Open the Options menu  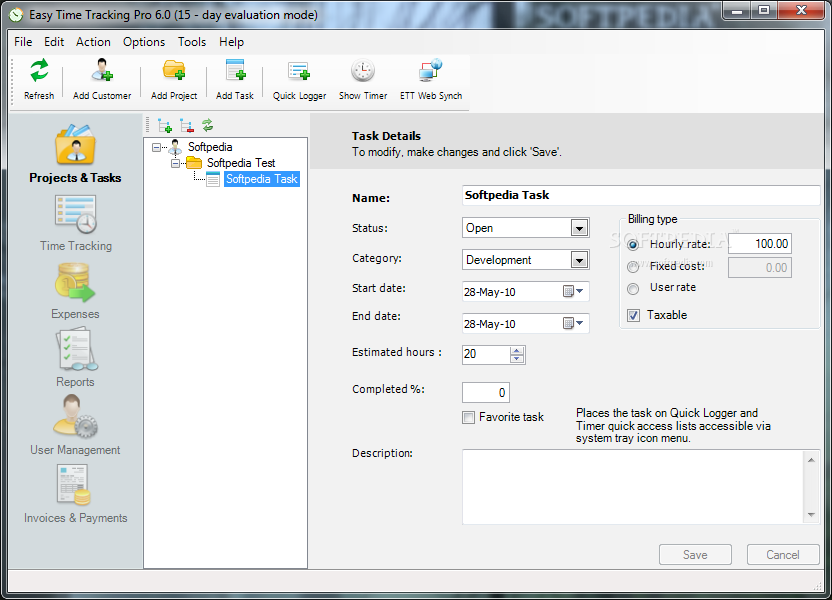(144, 42)
